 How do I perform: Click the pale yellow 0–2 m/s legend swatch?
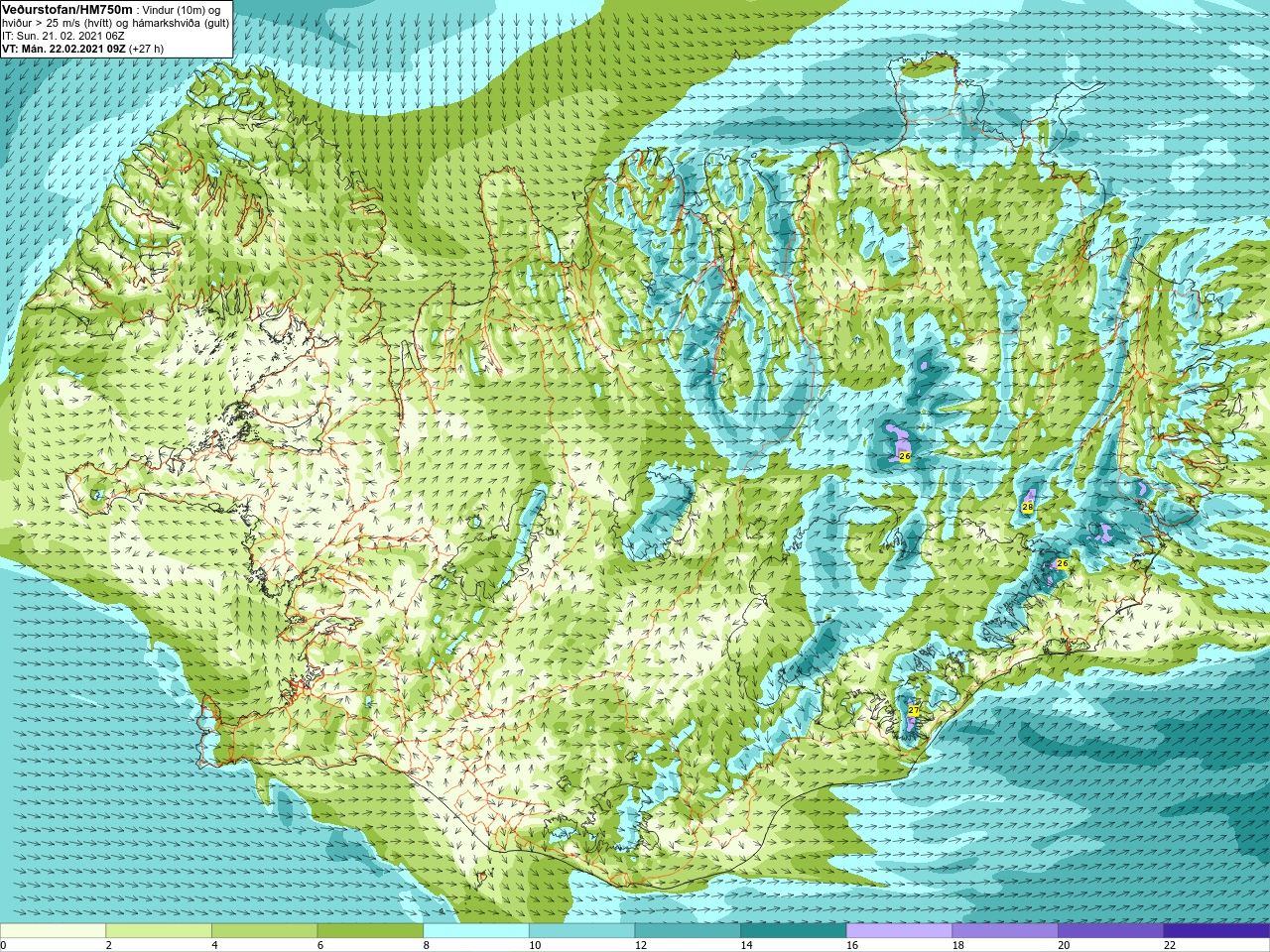tap(53, 931)
